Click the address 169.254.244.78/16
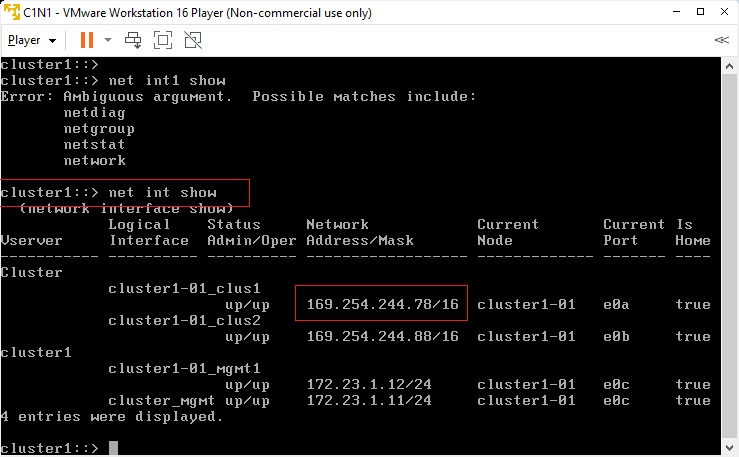Screen dimensions: 739x457 pos(382,304)
